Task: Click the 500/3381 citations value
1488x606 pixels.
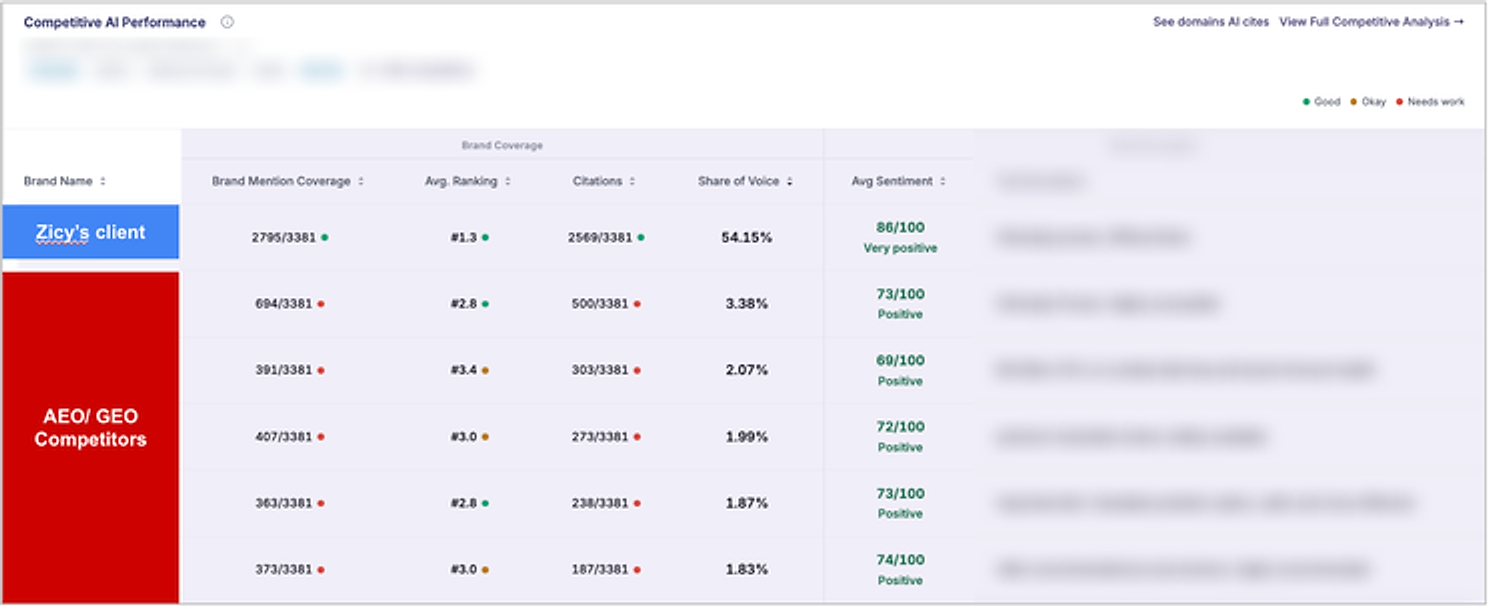Action: (600, 304)
